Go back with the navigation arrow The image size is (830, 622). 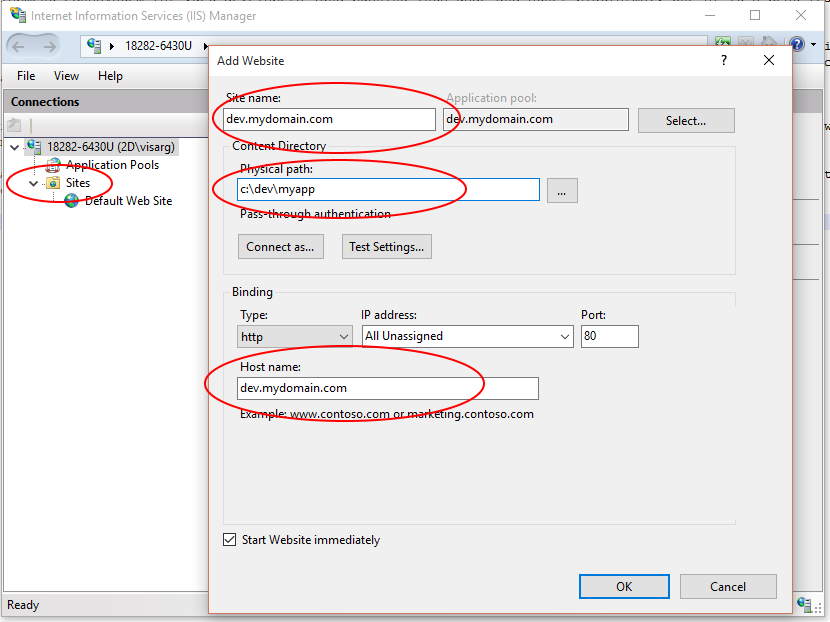(18, 47)
